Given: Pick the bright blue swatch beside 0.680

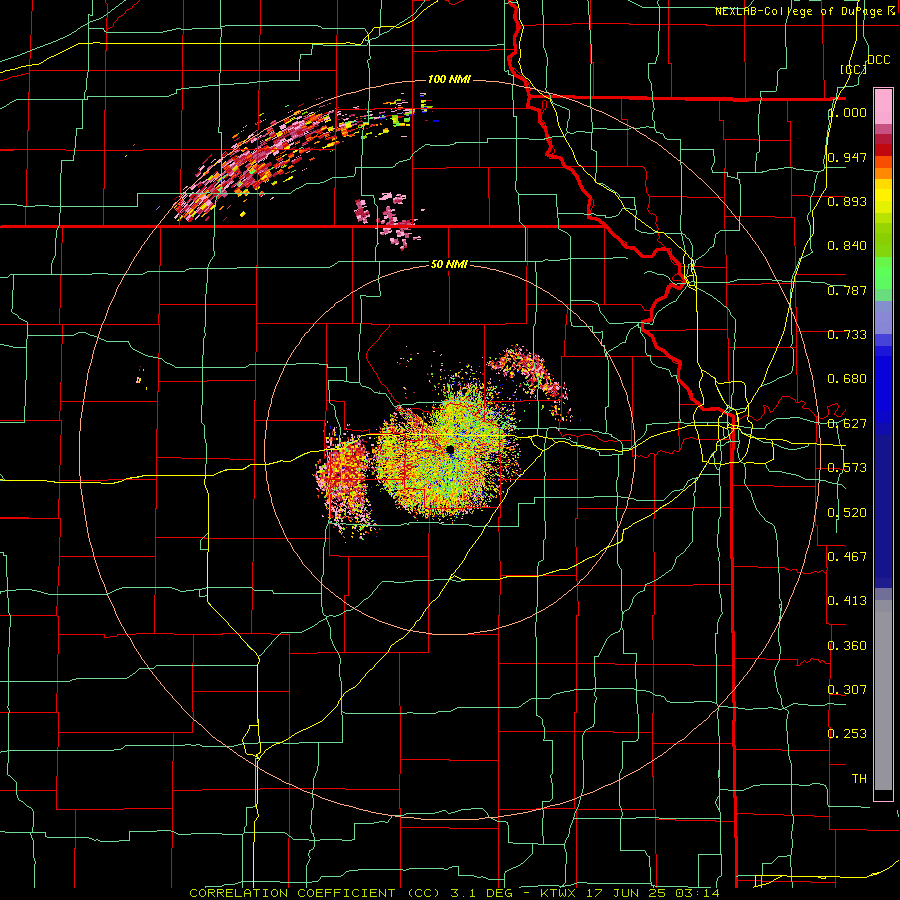Looking at the screenshot, I should point(883,379).
